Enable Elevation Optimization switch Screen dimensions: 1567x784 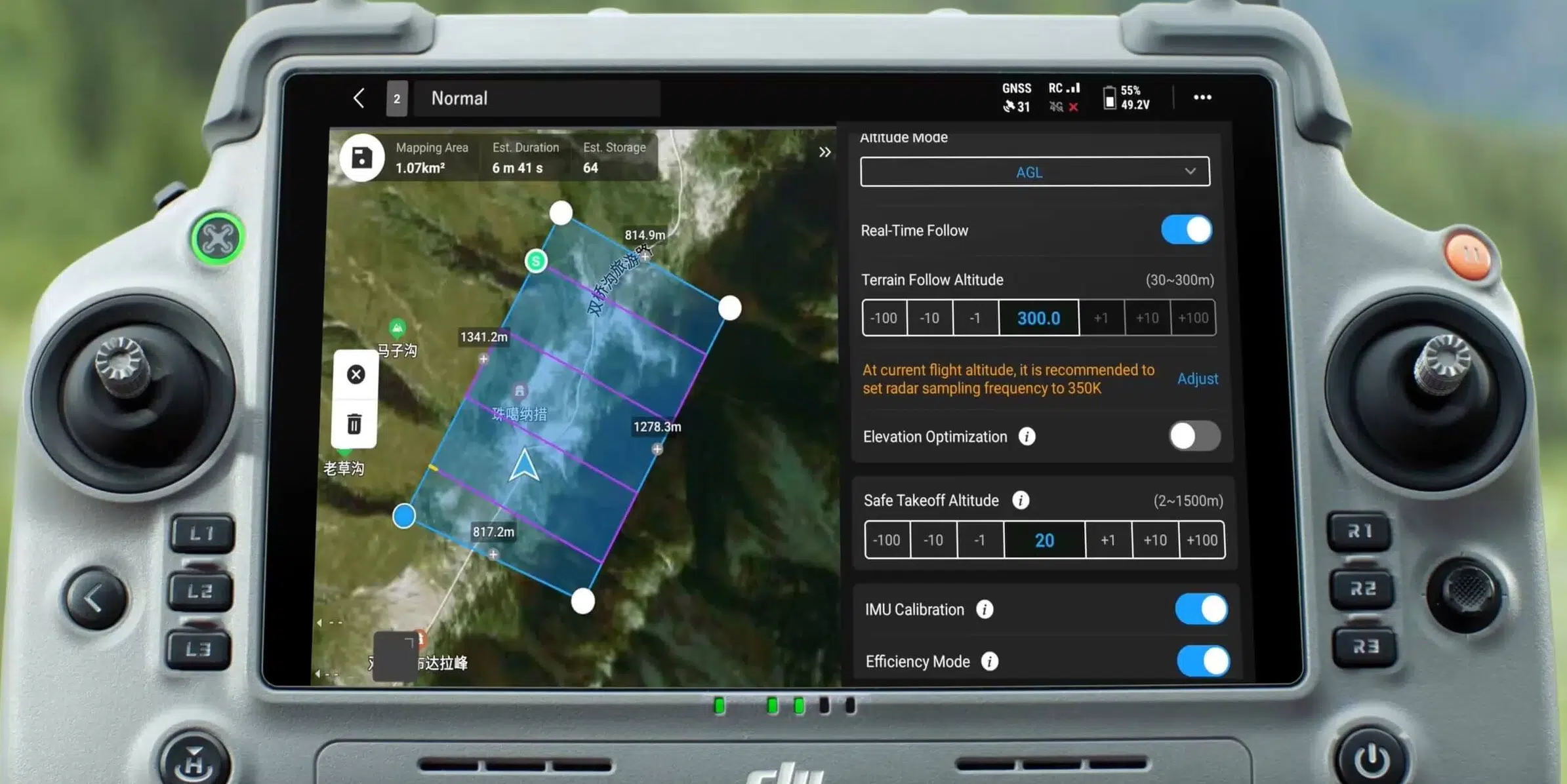[1194, 437]
